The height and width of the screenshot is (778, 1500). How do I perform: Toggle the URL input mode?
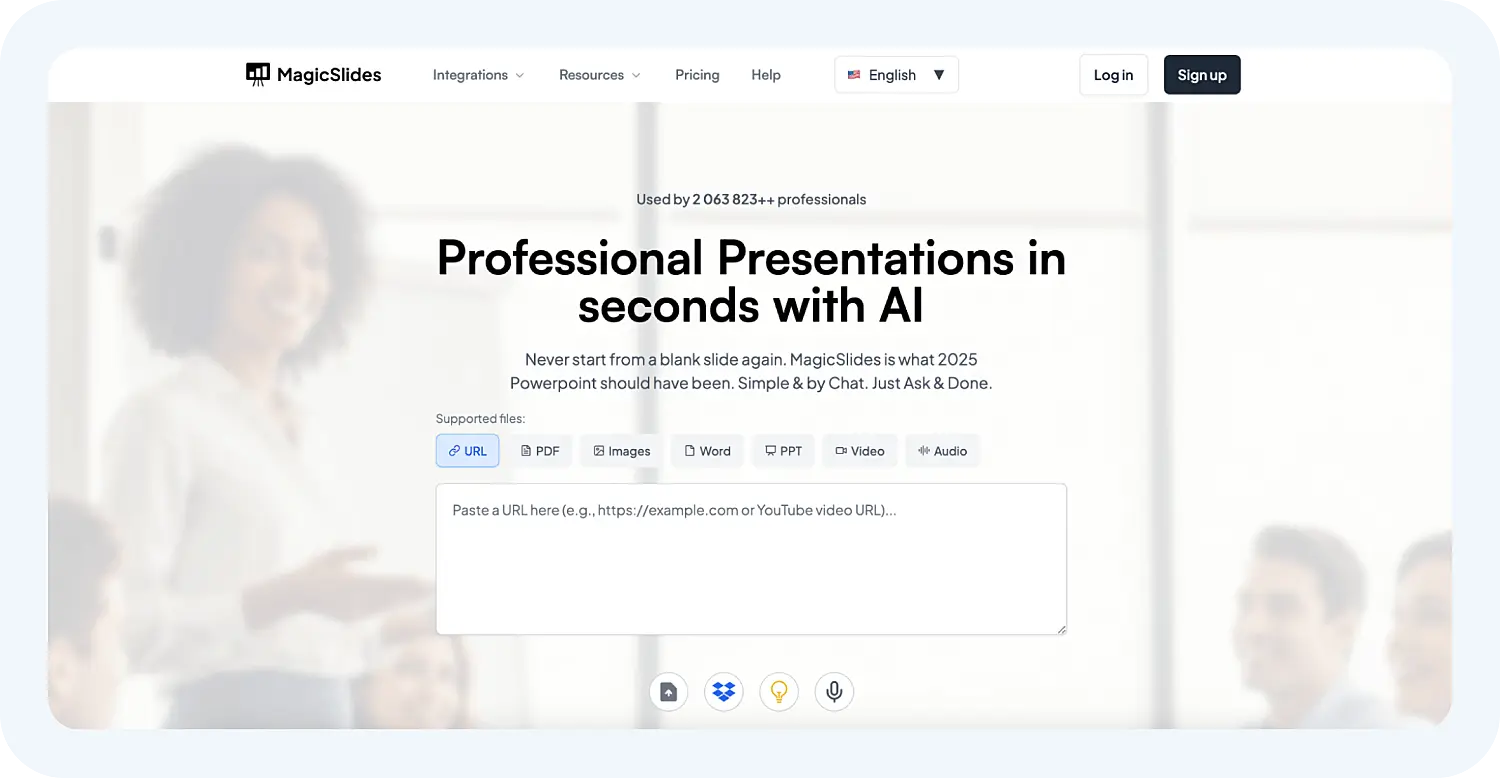(467, 451)
